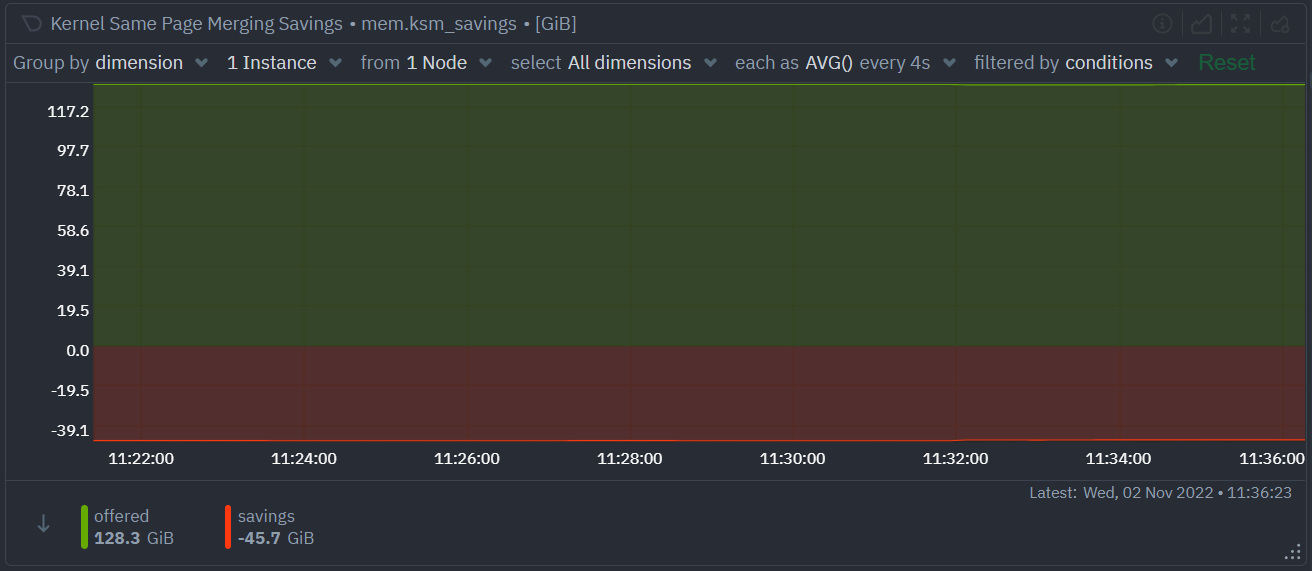The width and height of the screenshot is (1312, 571).
Task: Click the chart title Kernel Same Page Merging Savings
Action: [196, 23]
